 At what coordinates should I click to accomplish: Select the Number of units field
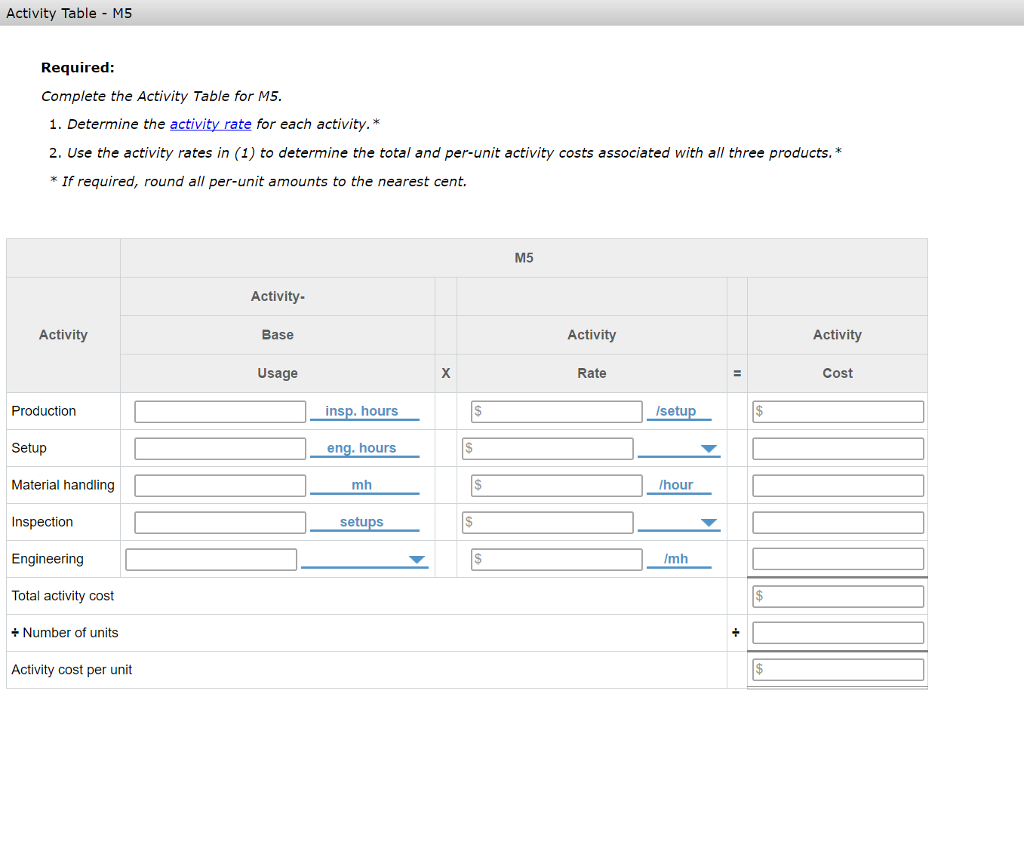click(838, 633)
